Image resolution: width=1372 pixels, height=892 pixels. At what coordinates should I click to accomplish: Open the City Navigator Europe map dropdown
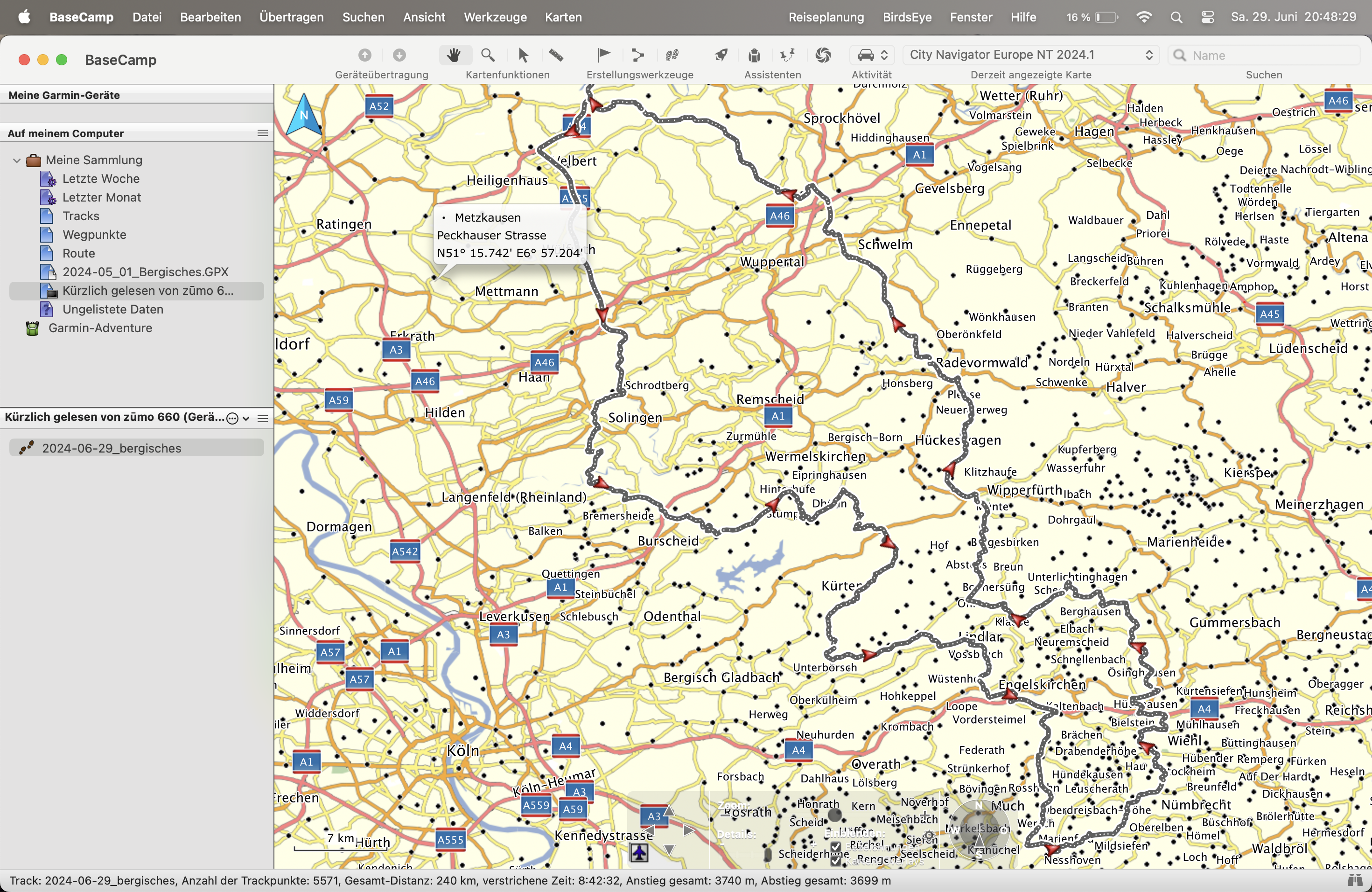point(1031,55)
